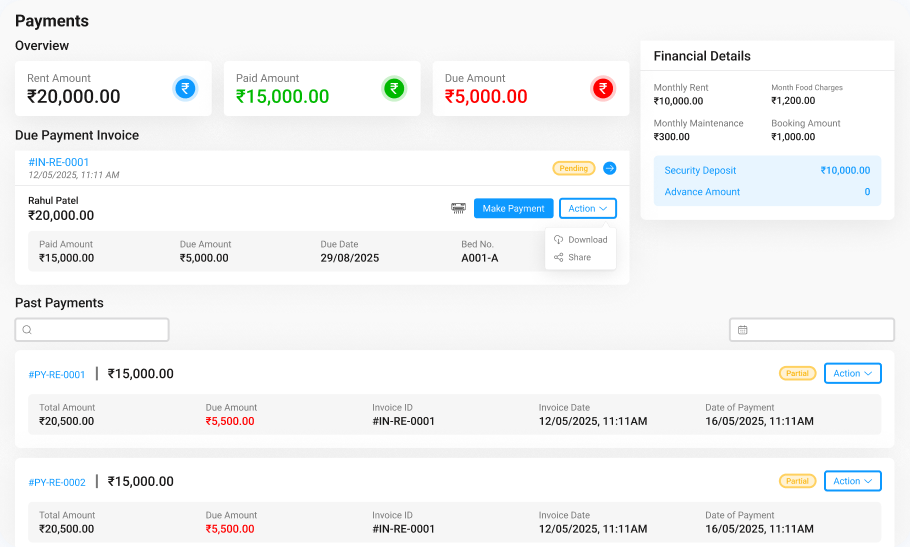
Task: Open invoice details with blue arrow icon
Action: pyautogui.click(x=610, y=168)
